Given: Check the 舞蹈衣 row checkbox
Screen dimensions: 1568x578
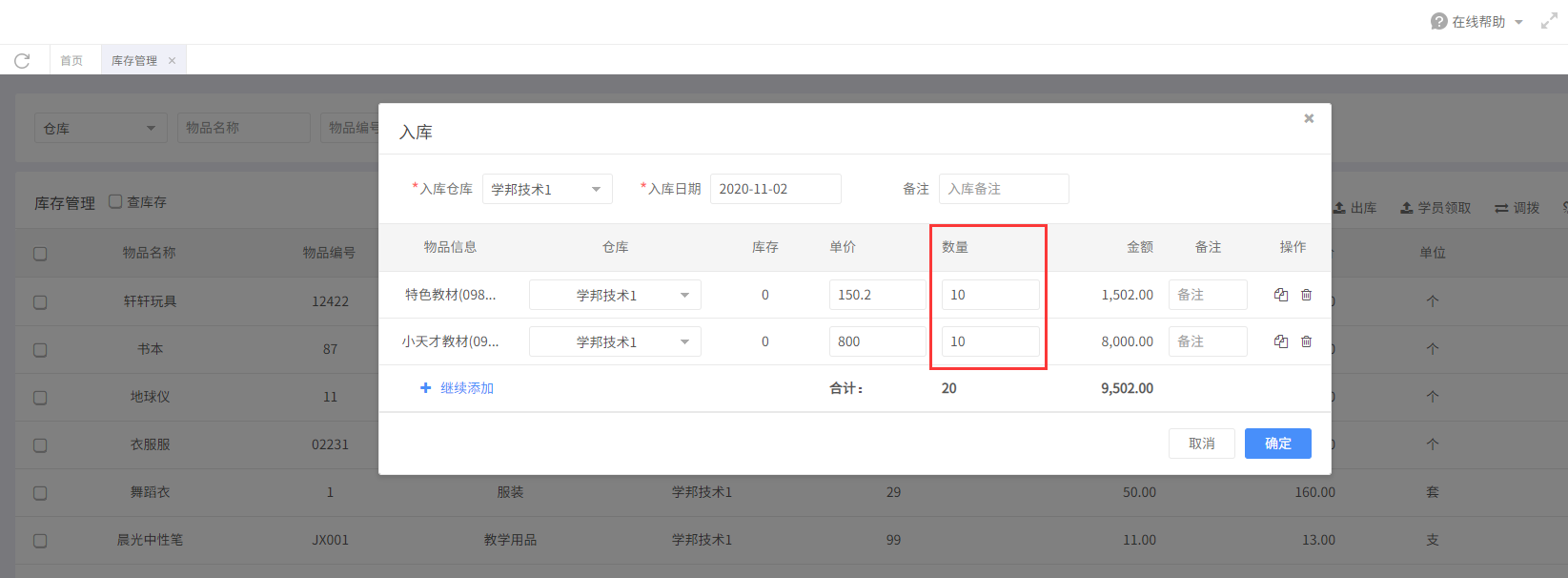Looking at the screenshot, I should 40,493.
